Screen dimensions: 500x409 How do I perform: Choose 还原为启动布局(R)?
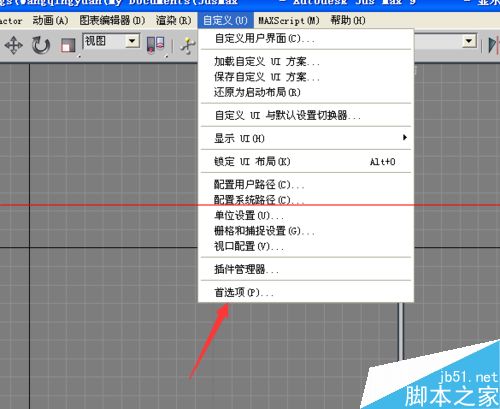306,92
